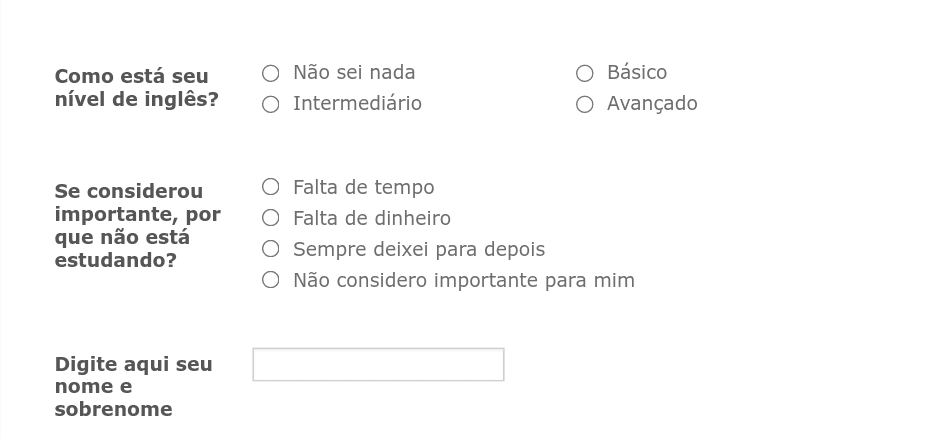Select the 'Falta de tempo' radio button

pos(270,187)
